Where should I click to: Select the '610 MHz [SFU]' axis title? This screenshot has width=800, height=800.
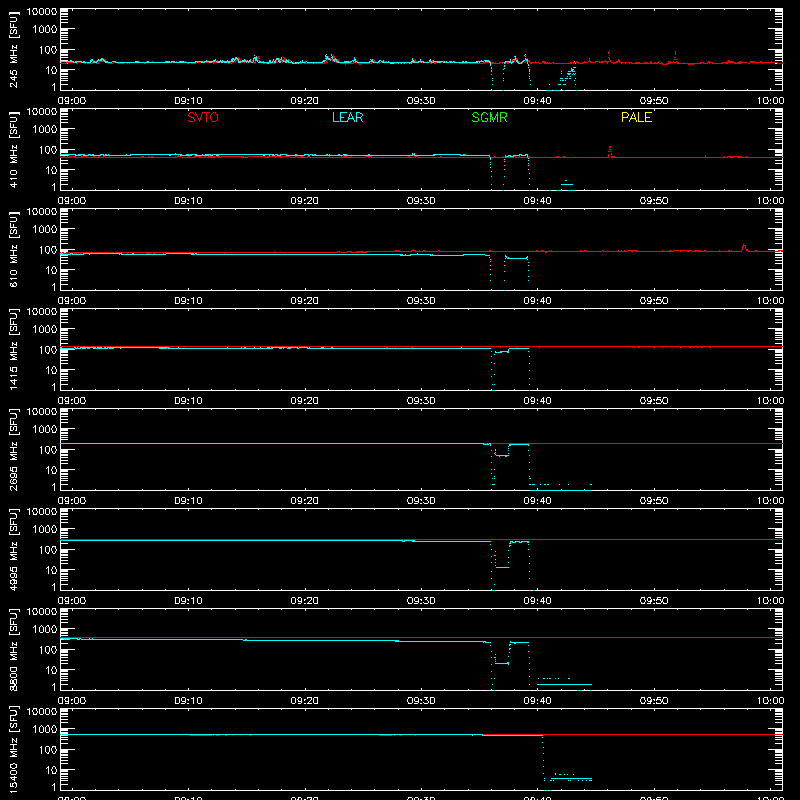click(x=14, y=249)
